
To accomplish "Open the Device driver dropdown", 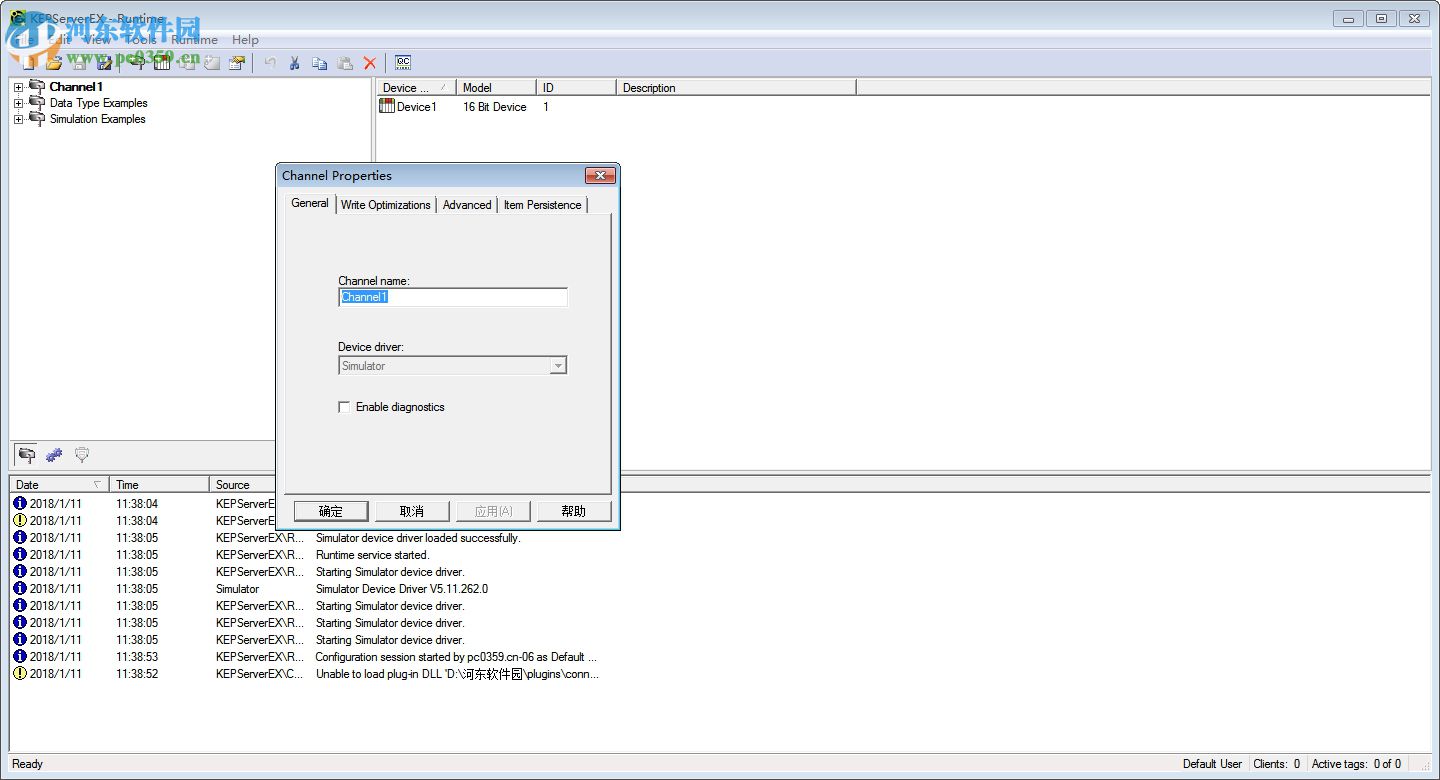I will [x=558, y=366].
